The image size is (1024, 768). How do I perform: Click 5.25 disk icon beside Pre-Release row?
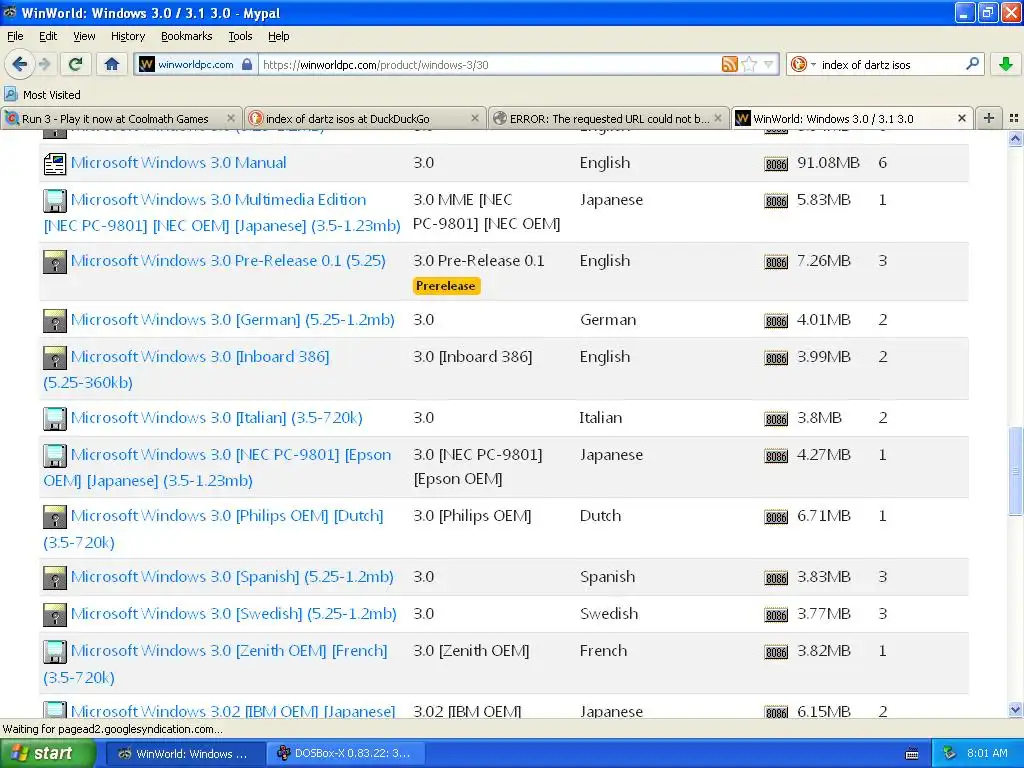point(55,261)
